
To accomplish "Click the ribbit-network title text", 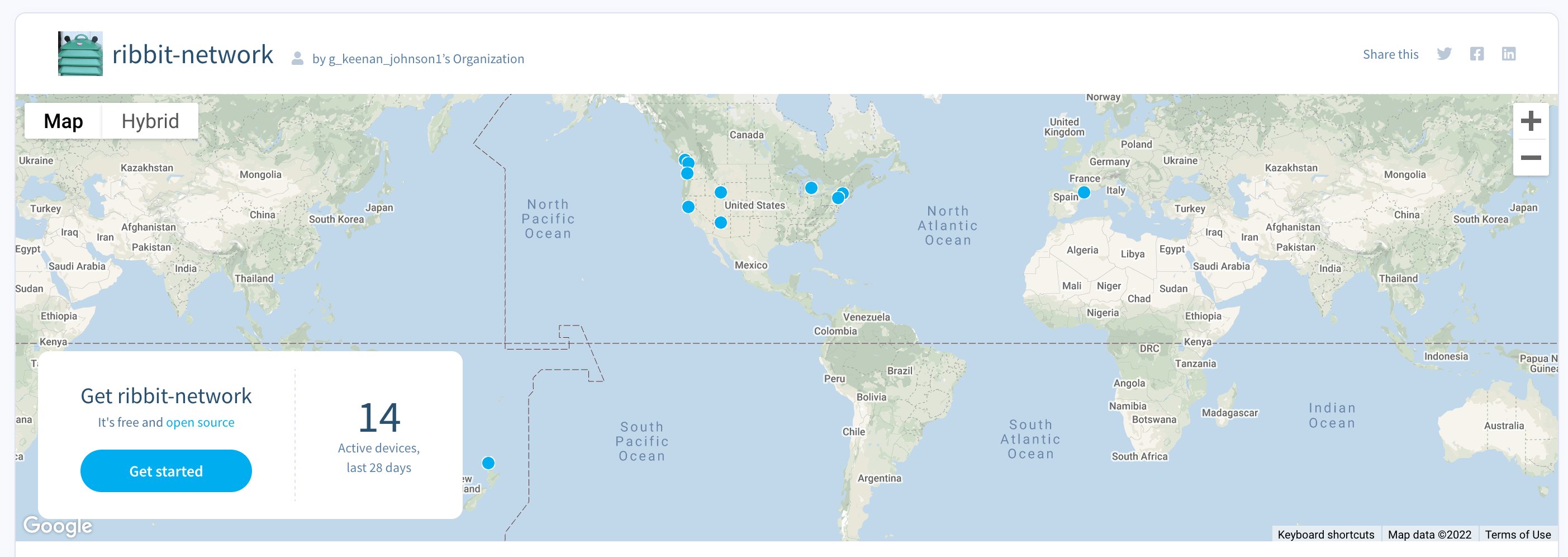I will (x=193, y=54).
